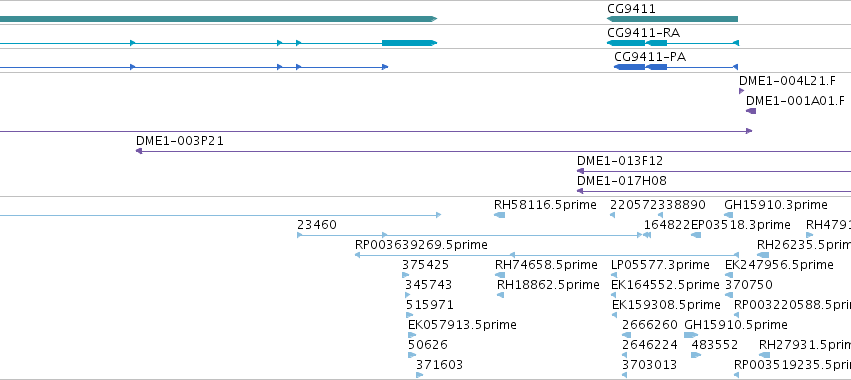Select the RH18862.5prime label

coord(548,284)
